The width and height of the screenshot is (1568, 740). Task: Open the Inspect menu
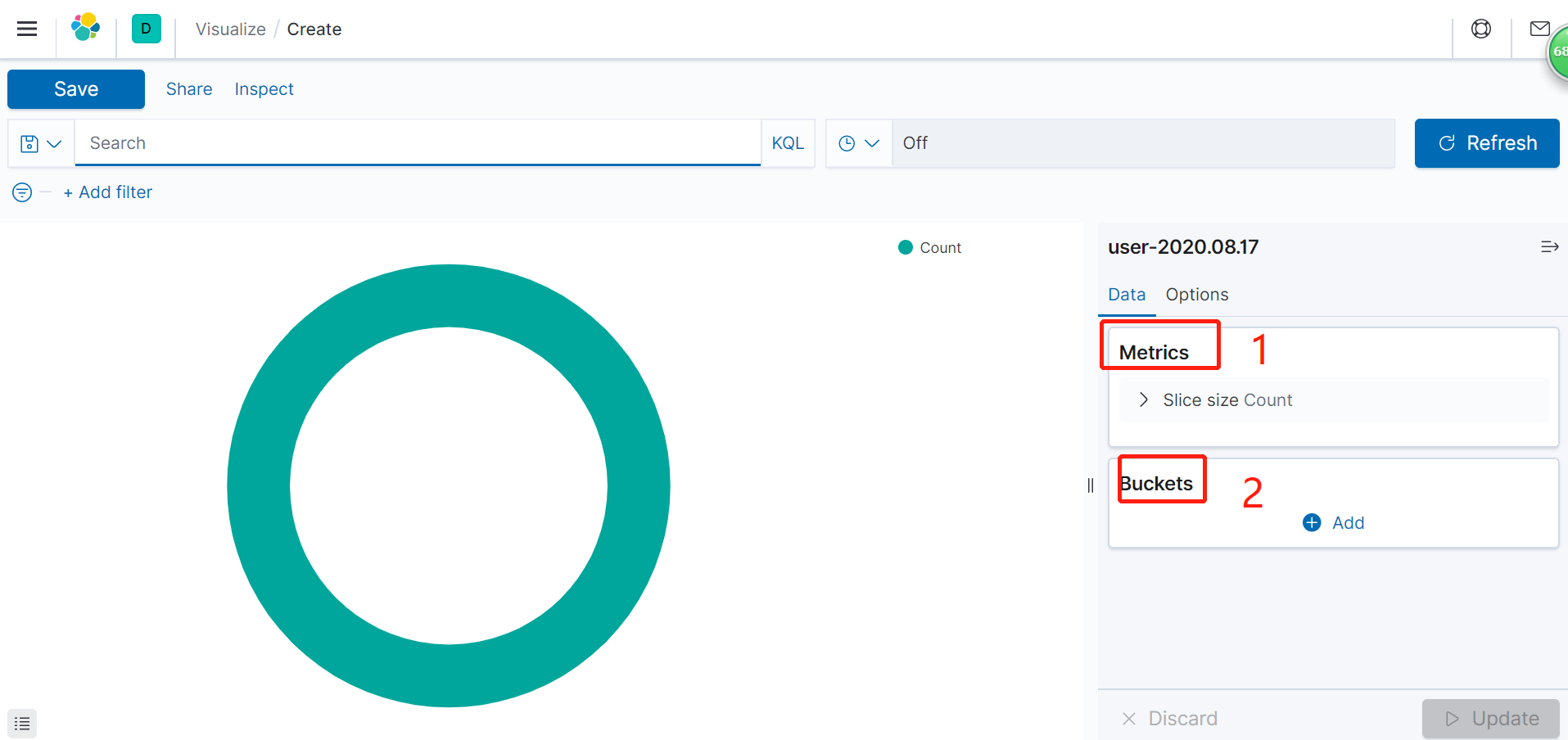[264, 89]
